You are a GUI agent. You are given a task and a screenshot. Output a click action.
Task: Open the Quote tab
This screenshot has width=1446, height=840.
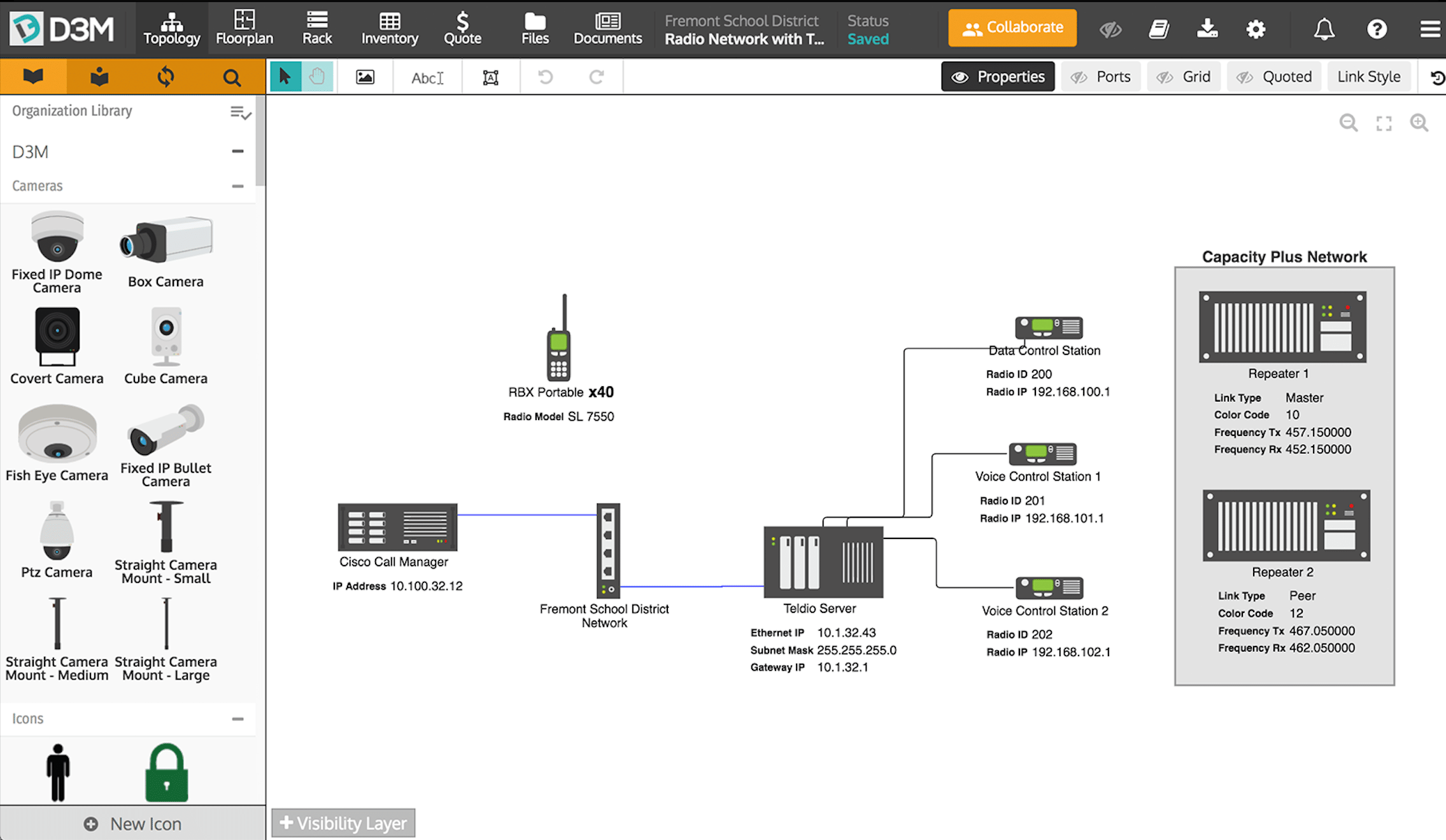(463, 29)
